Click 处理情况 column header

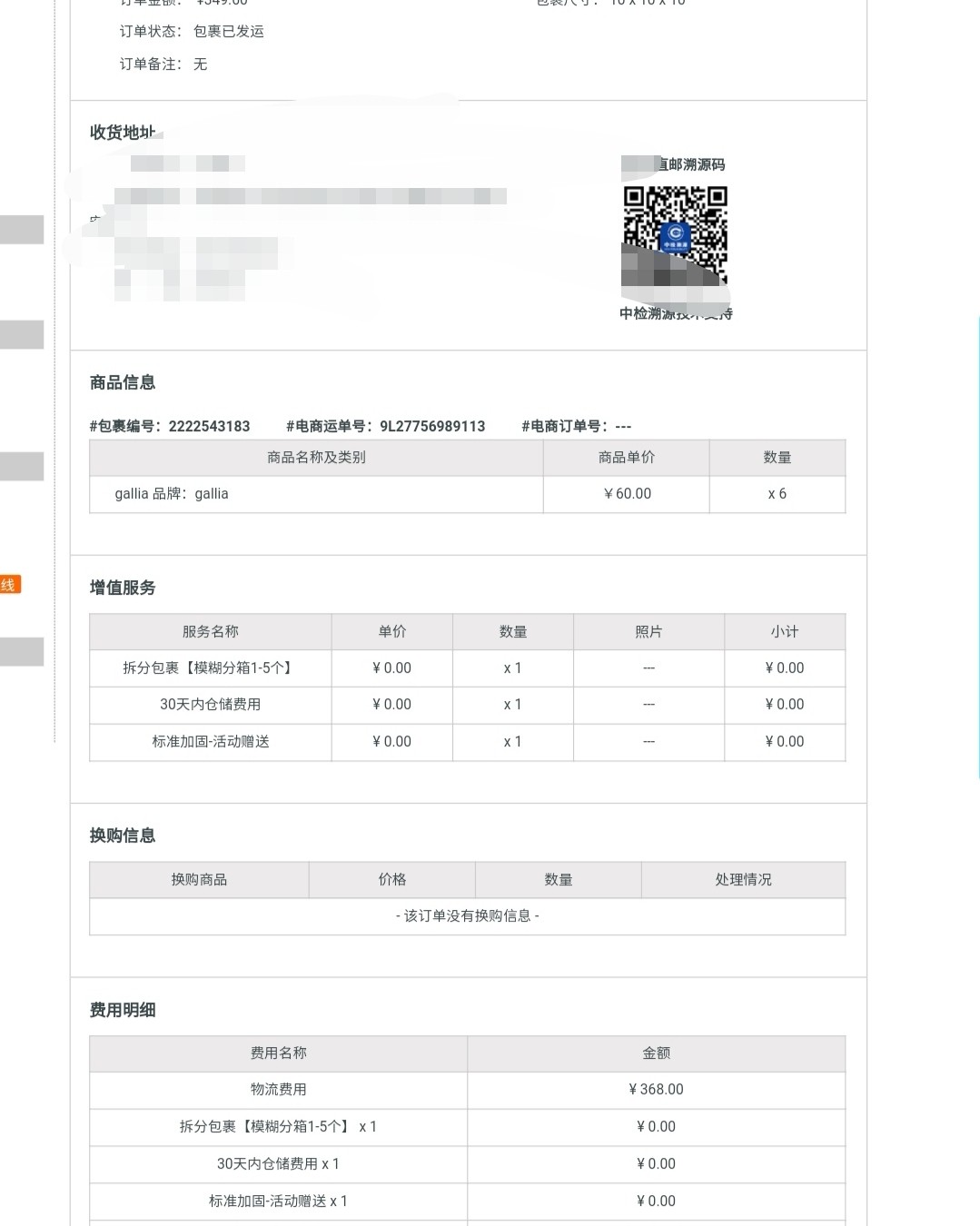pos(743,880)
